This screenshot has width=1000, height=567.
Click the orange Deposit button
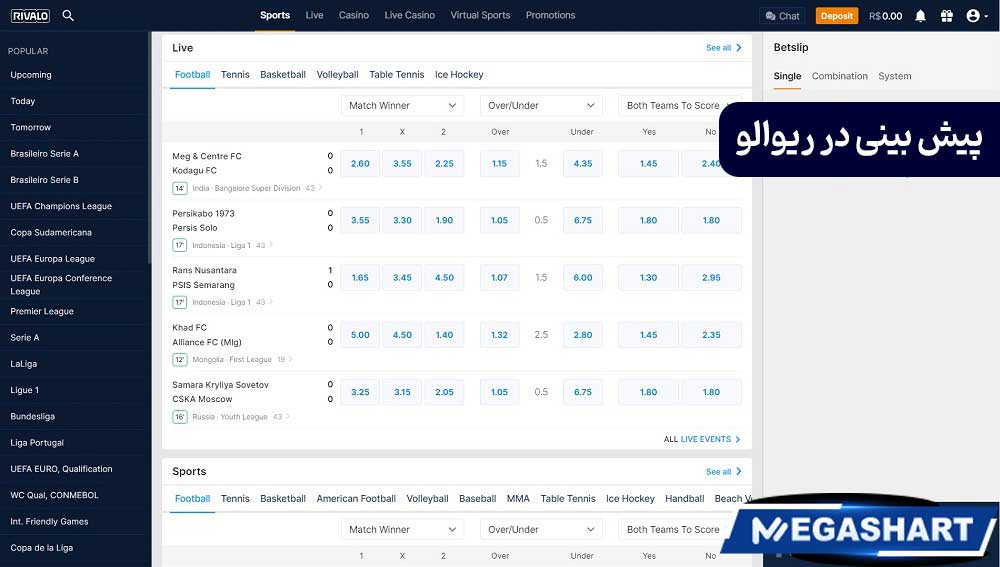[837, 16]
